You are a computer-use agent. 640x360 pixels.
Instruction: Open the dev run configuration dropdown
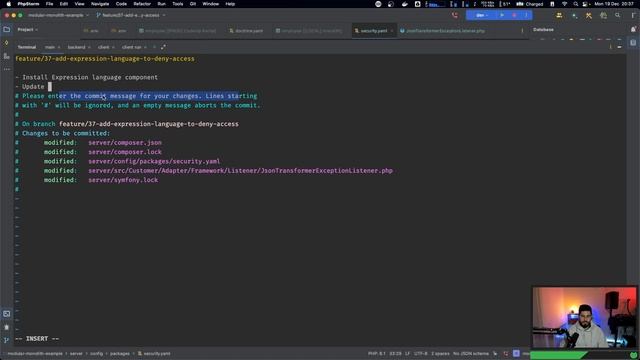coord(482,15)
